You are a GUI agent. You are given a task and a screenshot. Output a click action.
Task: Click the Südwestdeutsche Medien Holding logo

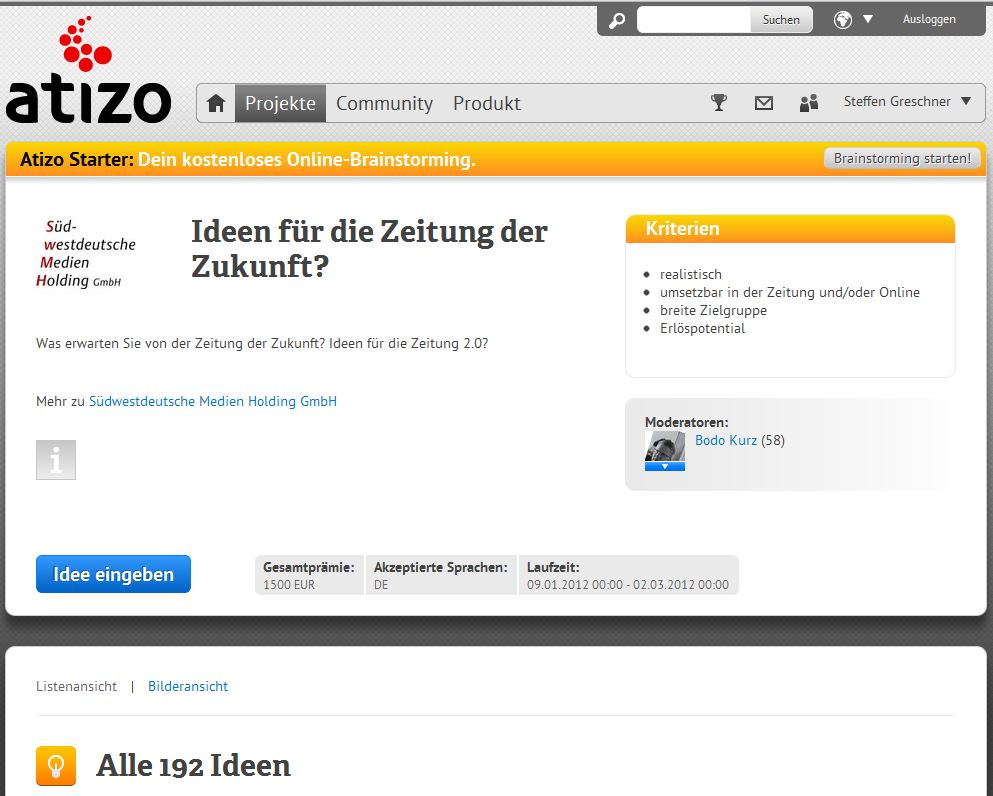(86, 253)
